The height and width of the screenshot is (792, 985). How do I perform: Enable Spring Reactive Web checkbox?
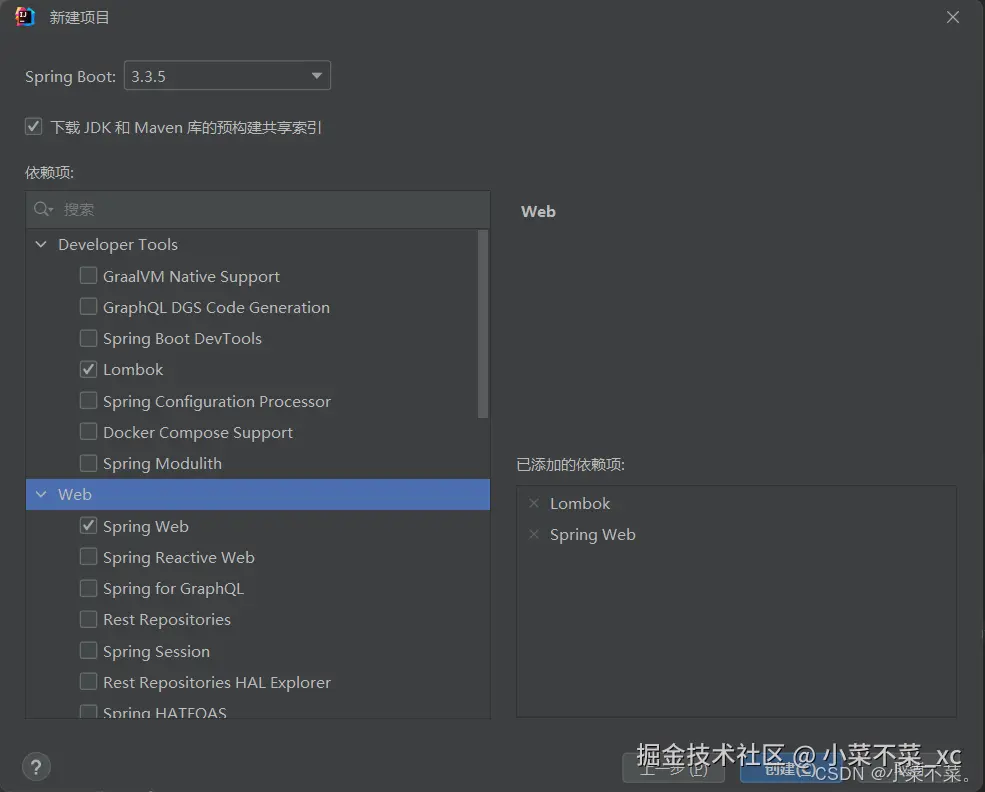(88, 557)
